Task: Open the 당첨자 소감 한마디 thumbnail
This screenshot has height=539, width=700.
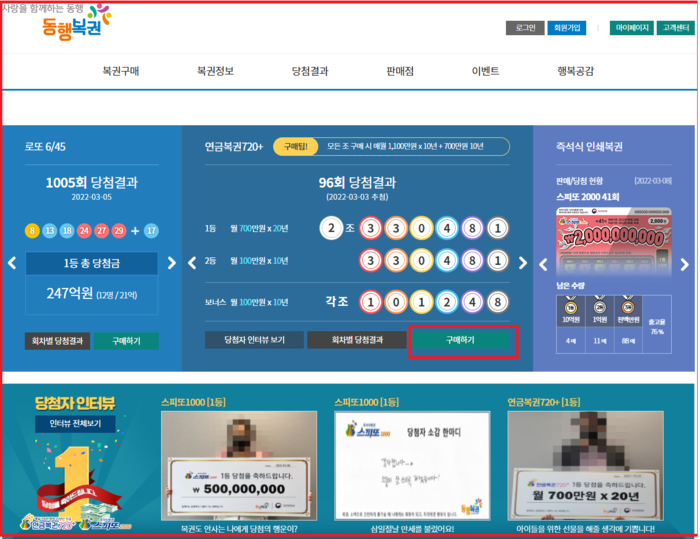Action: tap(412, 465)
